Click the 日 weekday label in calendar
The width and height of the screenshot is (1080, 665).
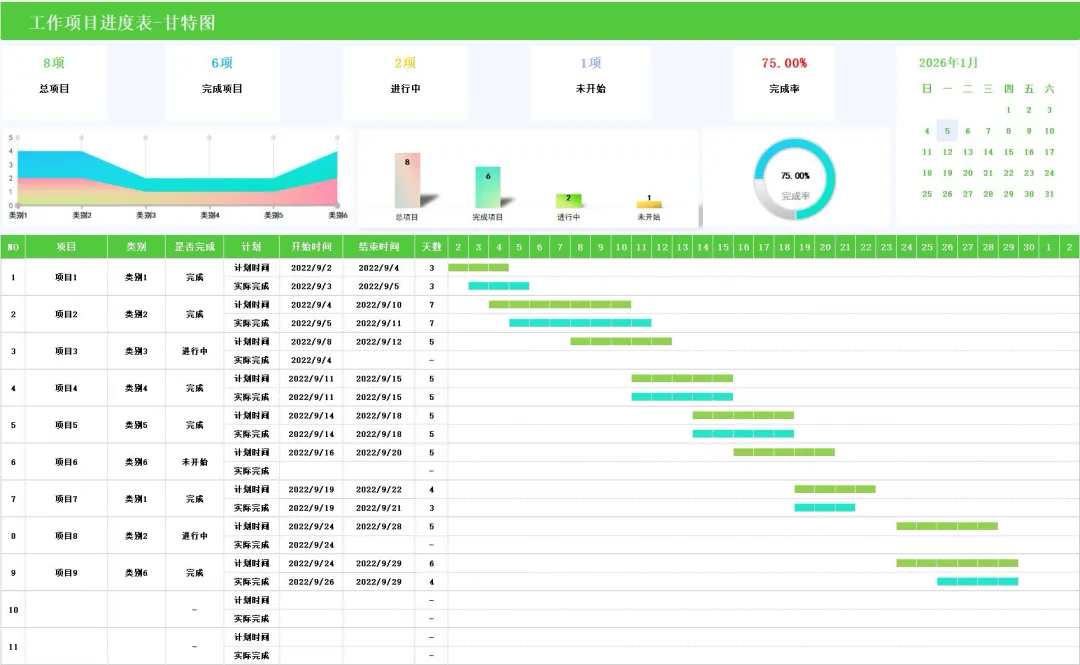coord(927,89)
